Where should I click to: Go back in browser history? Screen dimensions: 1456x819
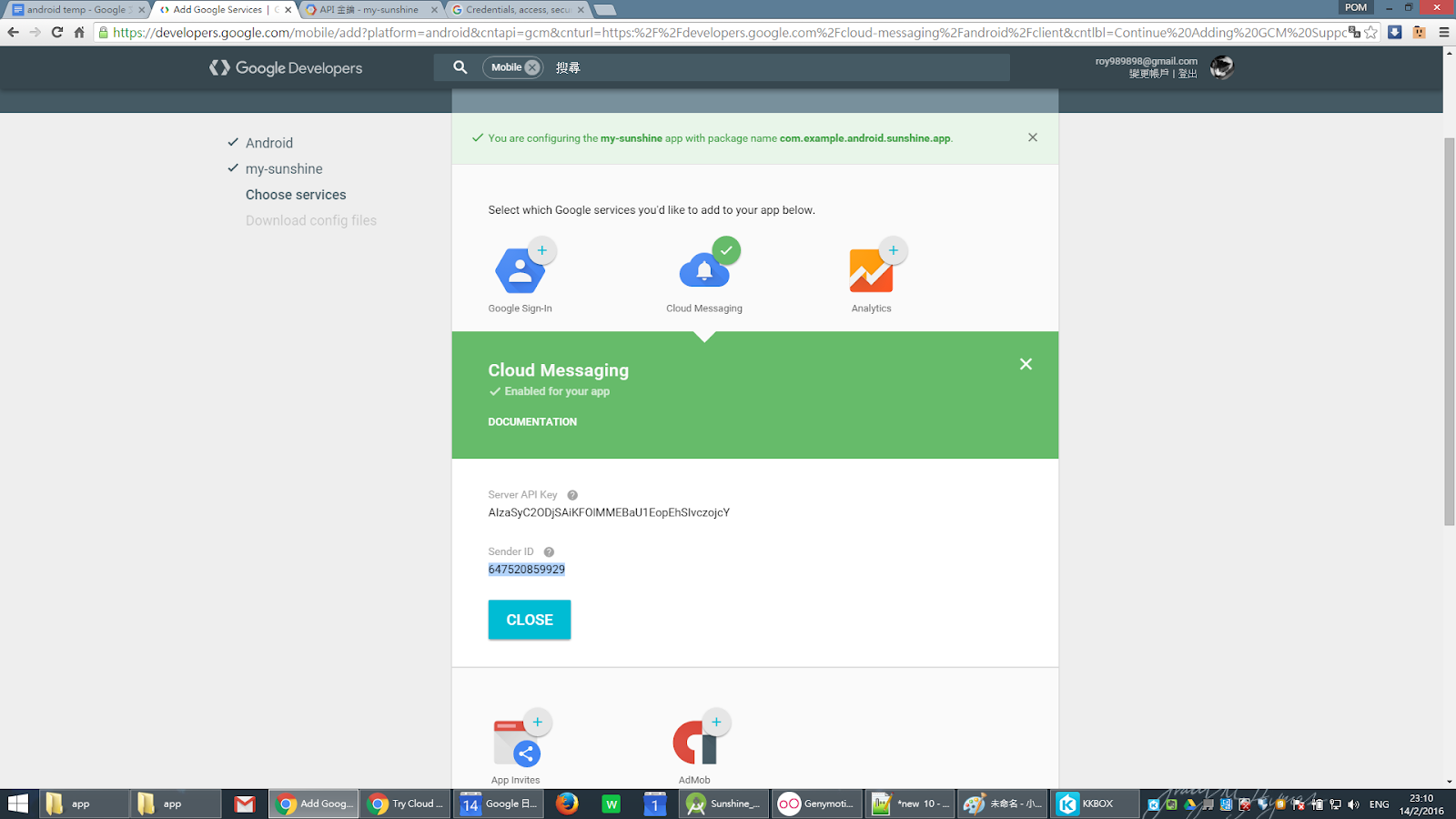pos(13,32)
